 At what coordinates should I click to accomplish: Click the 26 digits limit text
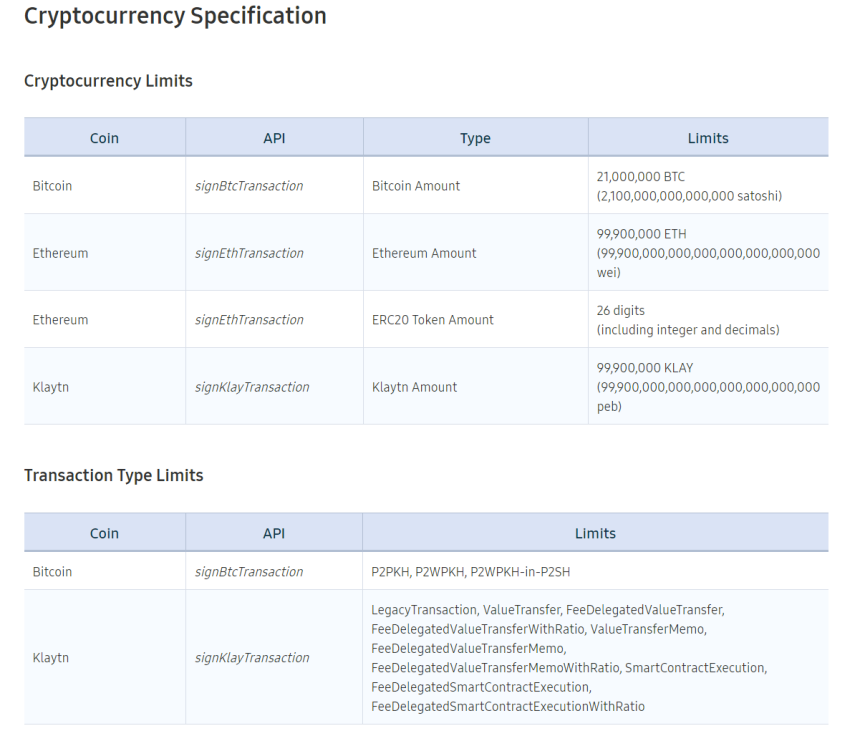pyautogui.click(x=621, y=311)
